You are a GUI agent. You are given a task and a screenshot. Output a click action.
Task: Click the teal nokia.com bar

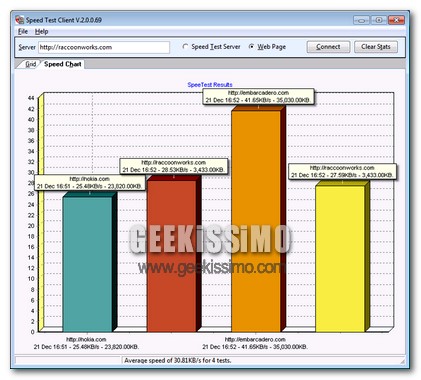coord(87,264)
